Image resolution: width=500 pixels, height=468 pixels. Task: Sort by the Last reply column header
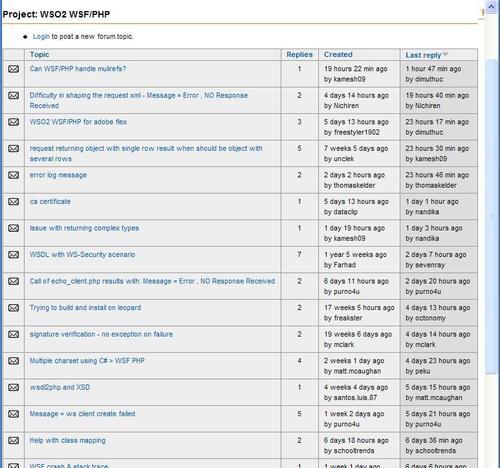point(423,55)
